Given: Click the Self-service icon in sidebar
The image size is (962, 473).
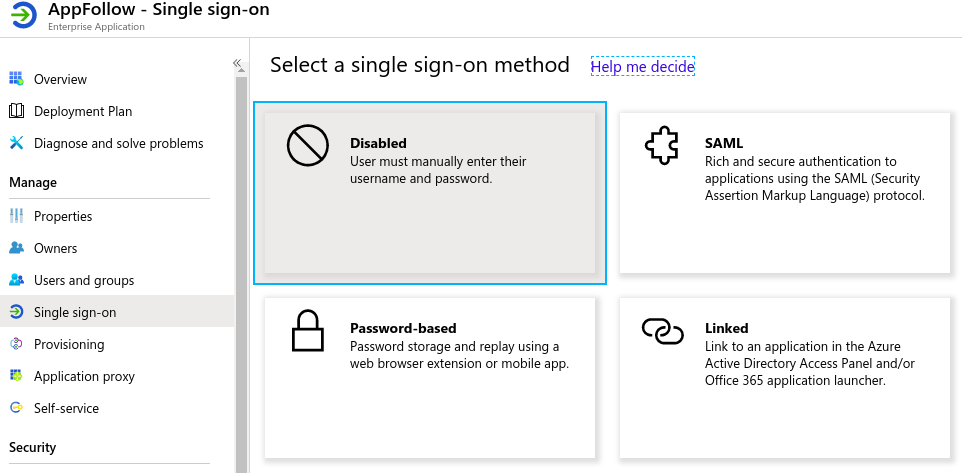Looking at the screenshot, I should 17,408.
